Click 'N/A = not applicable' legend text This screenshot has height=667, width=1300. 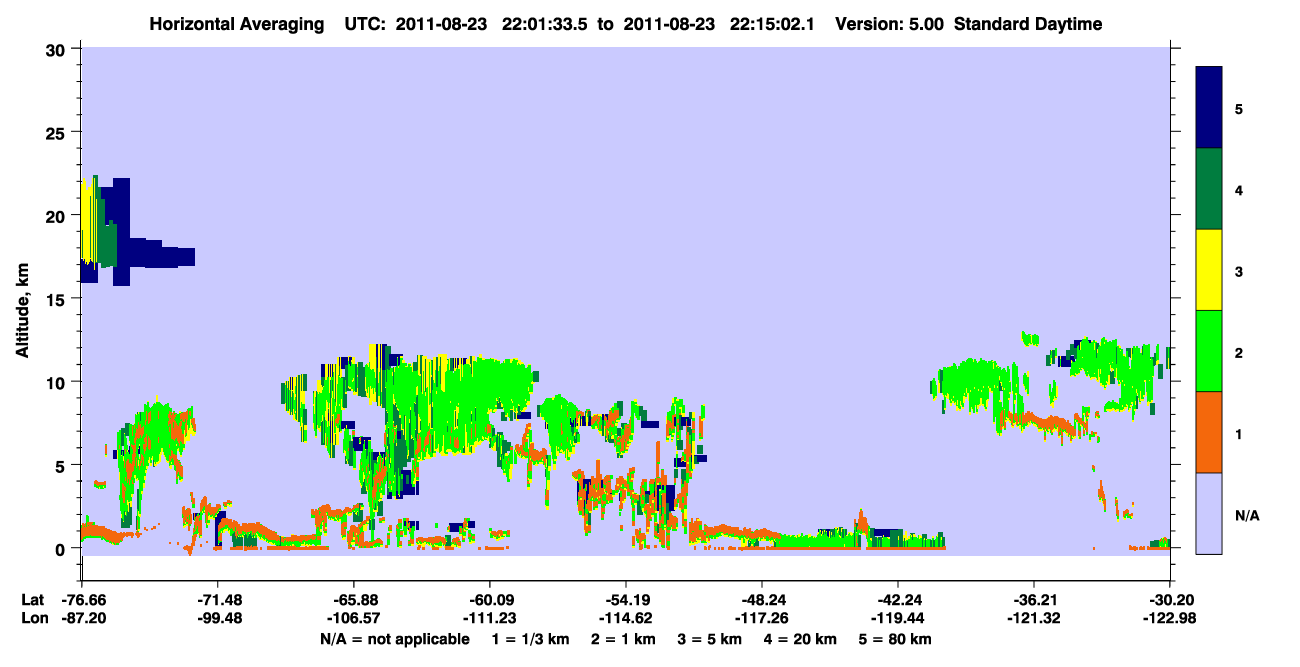[394, 639]
